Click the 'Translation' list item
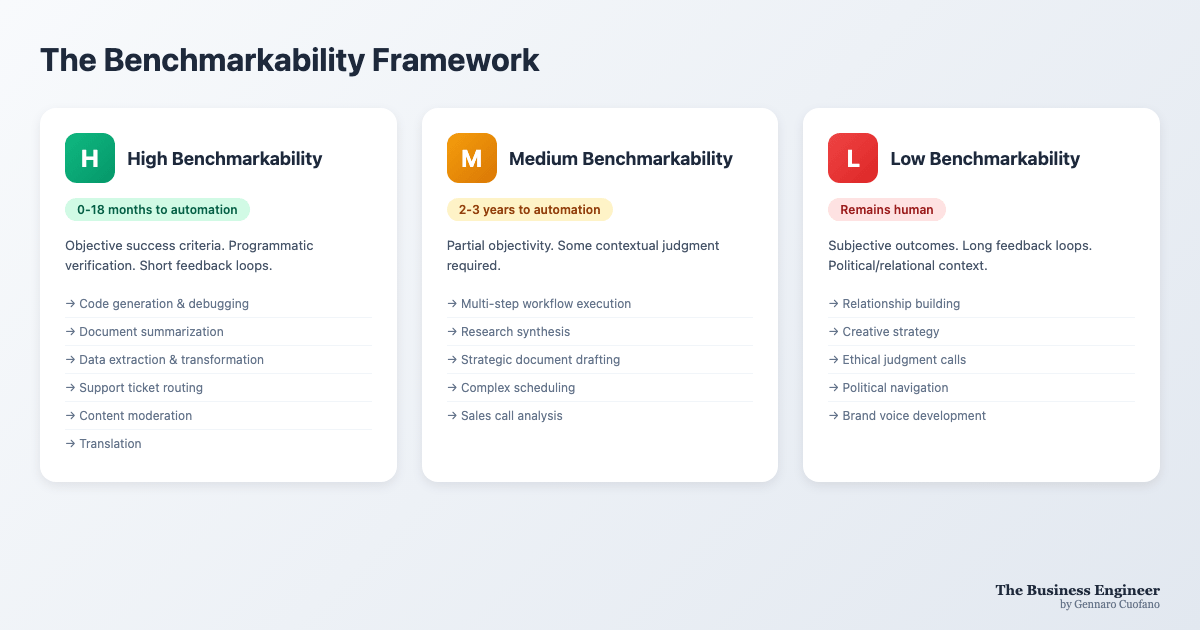The height and width of the screenshot is (630, 1200). tap(218, 444)
